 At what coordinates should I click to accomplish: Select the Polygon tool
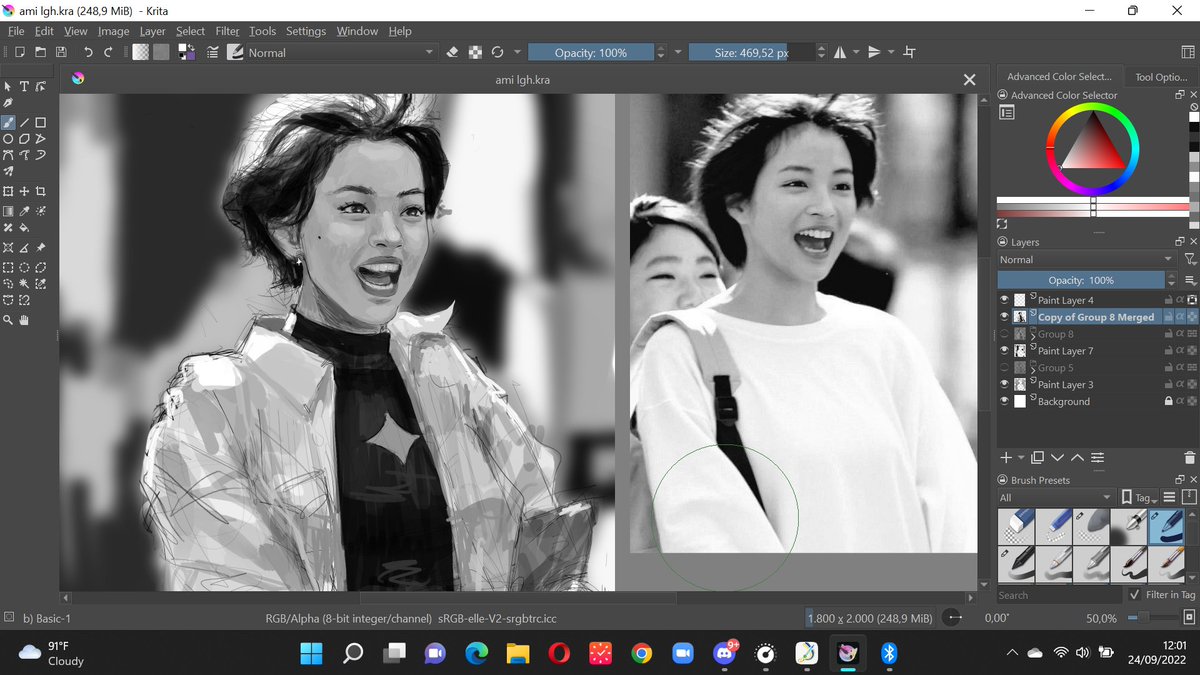(24, 139)
